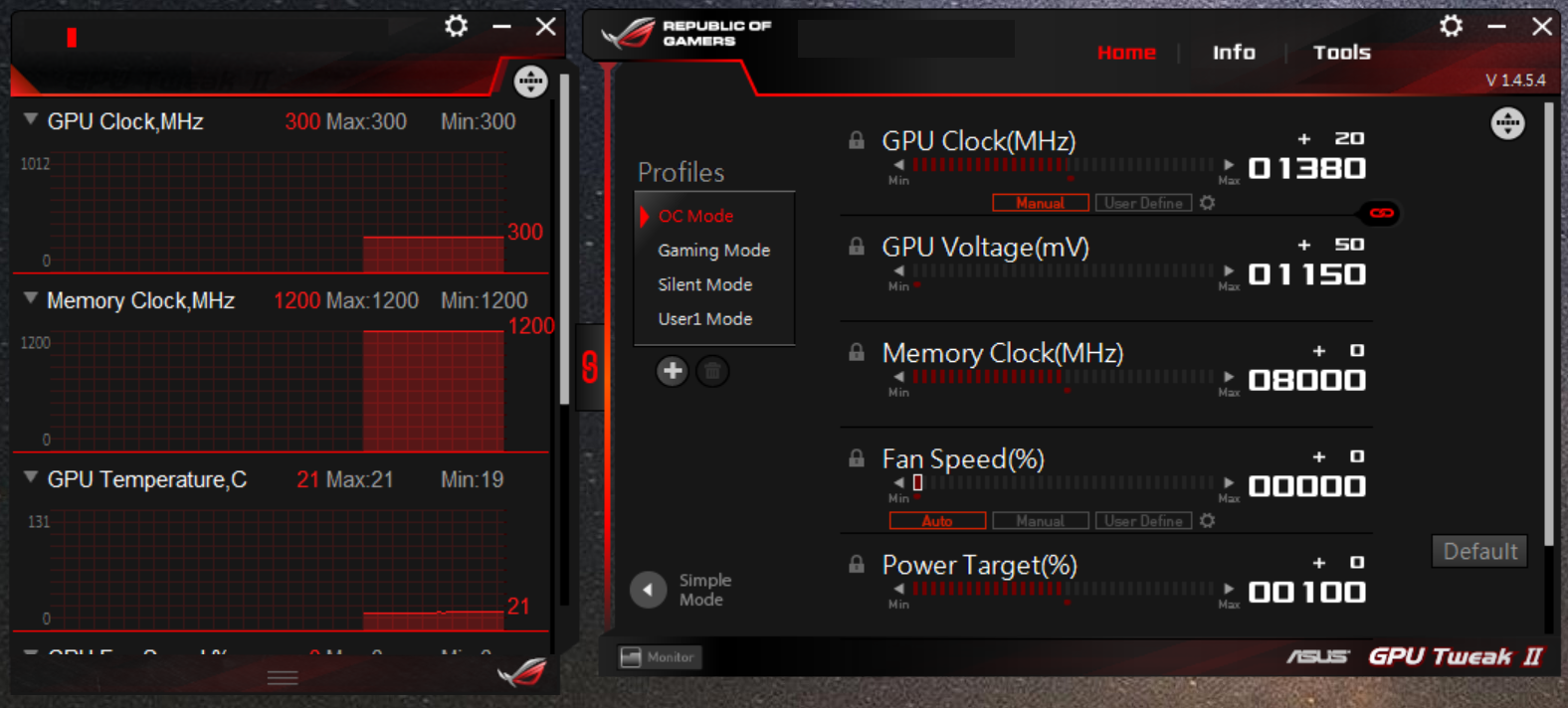This screenshot has width=1568, height=708.
Task: Click the move handle icon beside GPU Clock(MHz)
Action: click(1507, 123)
